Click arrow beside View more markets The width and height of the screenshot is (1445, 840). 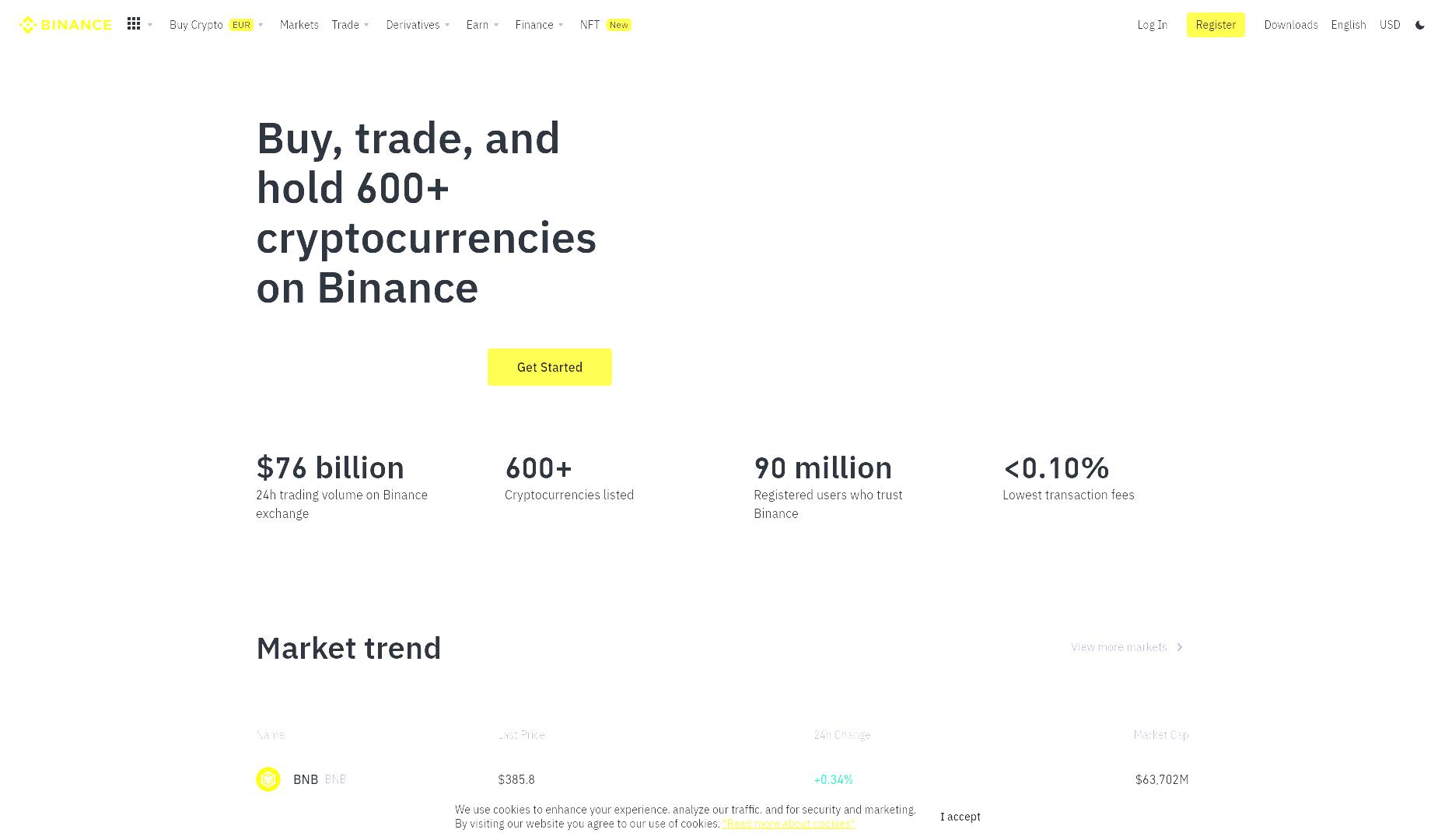(x=1180, y=647)
